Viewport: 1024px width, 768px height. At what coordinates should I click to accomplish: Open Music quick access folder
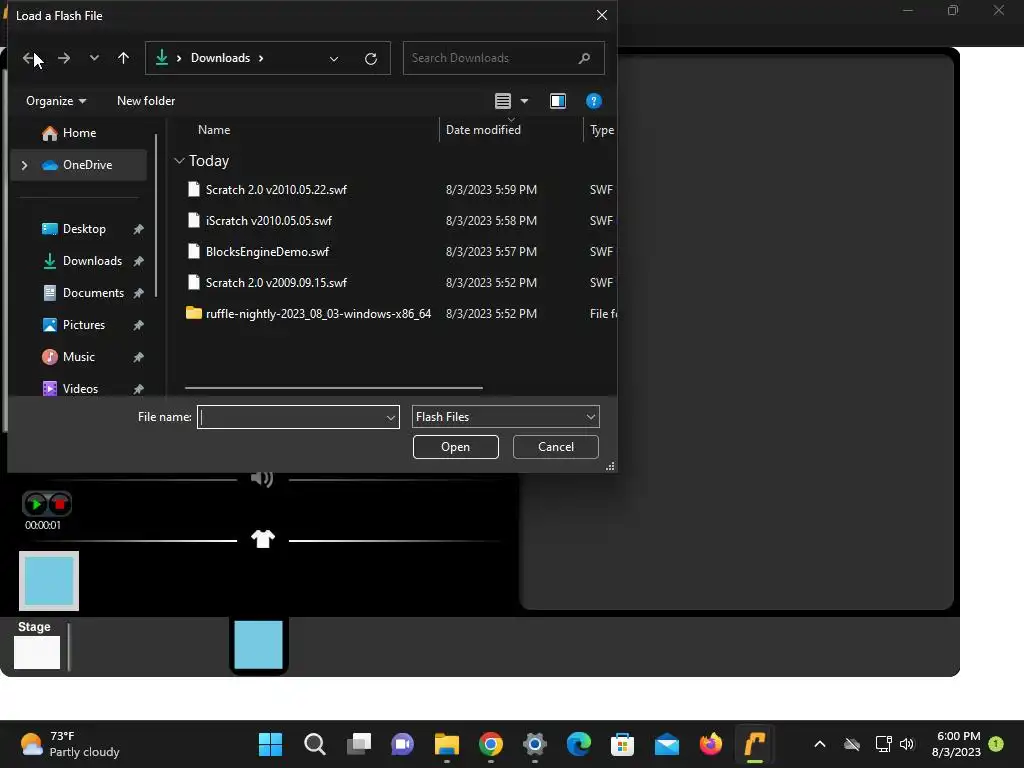[78, 357]
